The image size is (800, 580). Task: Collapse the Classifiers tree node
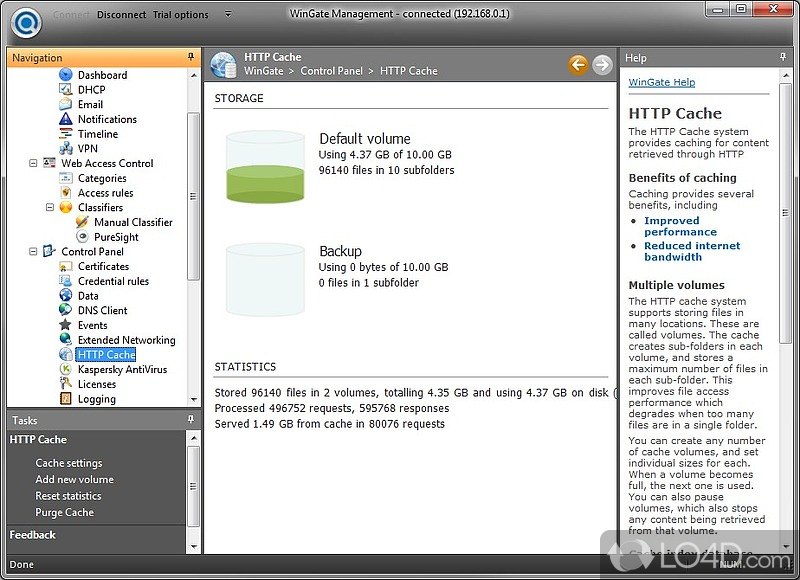coord(50,207)
